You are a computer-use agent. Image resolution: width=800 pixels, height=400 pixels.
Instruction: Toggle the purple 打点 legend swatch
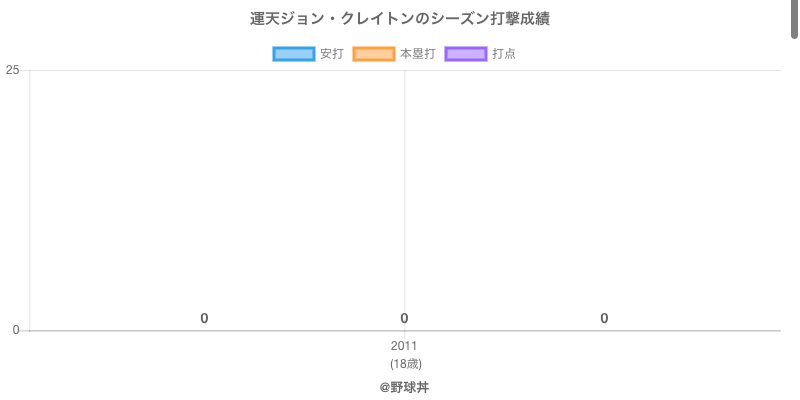pyautogui.click(x=465, y=54)
